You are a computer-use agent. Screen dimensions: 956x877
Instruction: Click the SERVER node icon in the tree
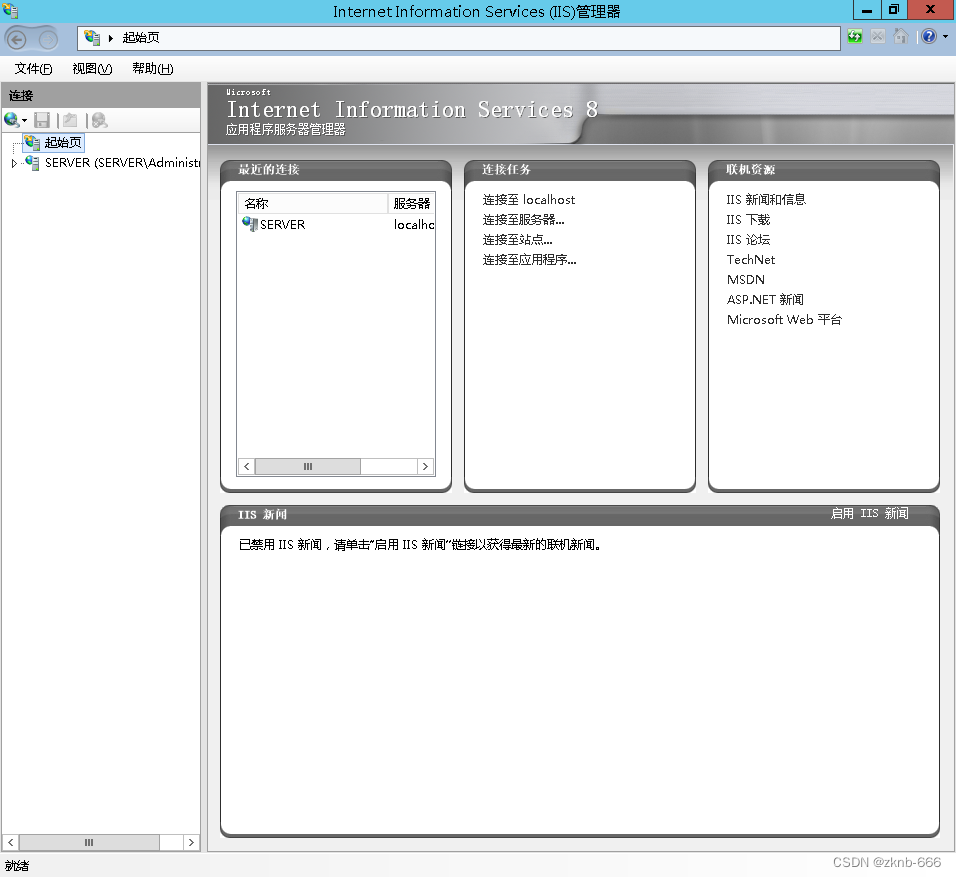32,163
